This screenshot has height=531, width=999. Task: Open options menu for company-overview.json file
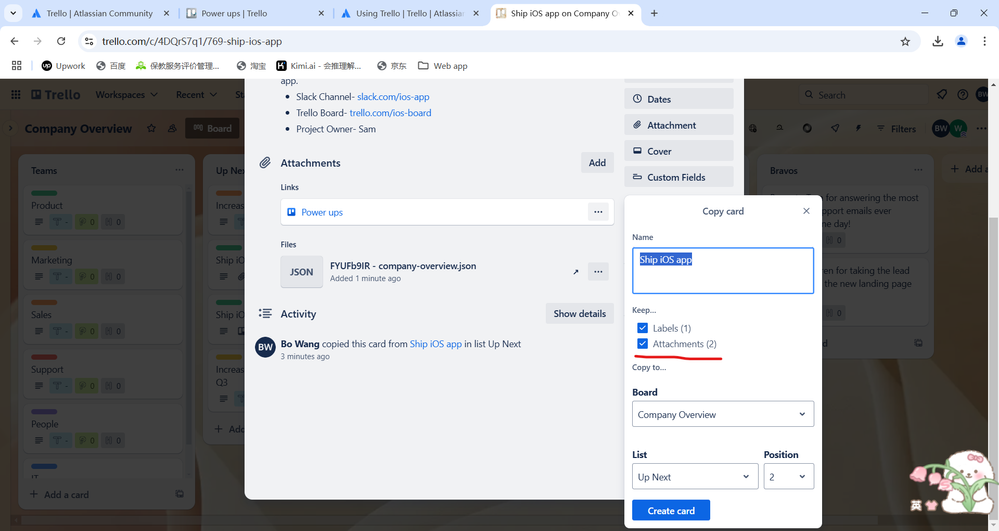(x=598, y=272)
